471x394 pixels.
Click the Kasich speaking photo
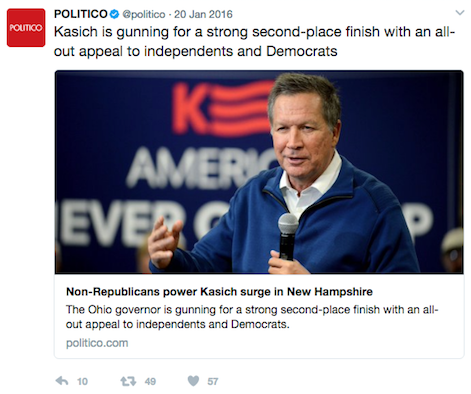pos(259,172)
